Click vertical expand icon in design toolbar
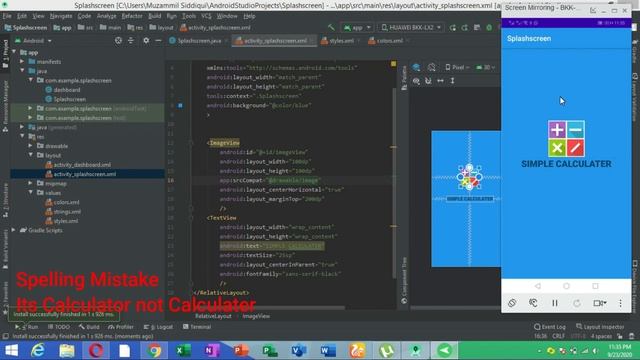Screen dimensions: 640x360 453,81
